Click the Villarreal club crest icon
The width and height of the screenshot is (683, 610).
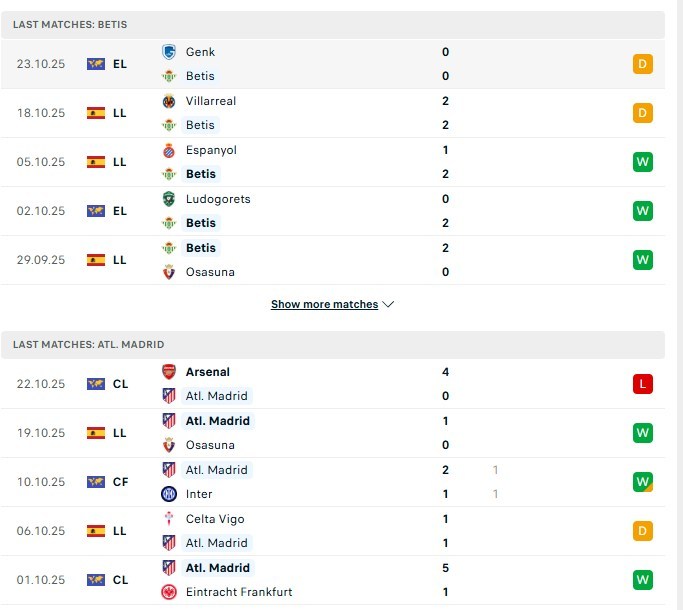coord(169,101)
